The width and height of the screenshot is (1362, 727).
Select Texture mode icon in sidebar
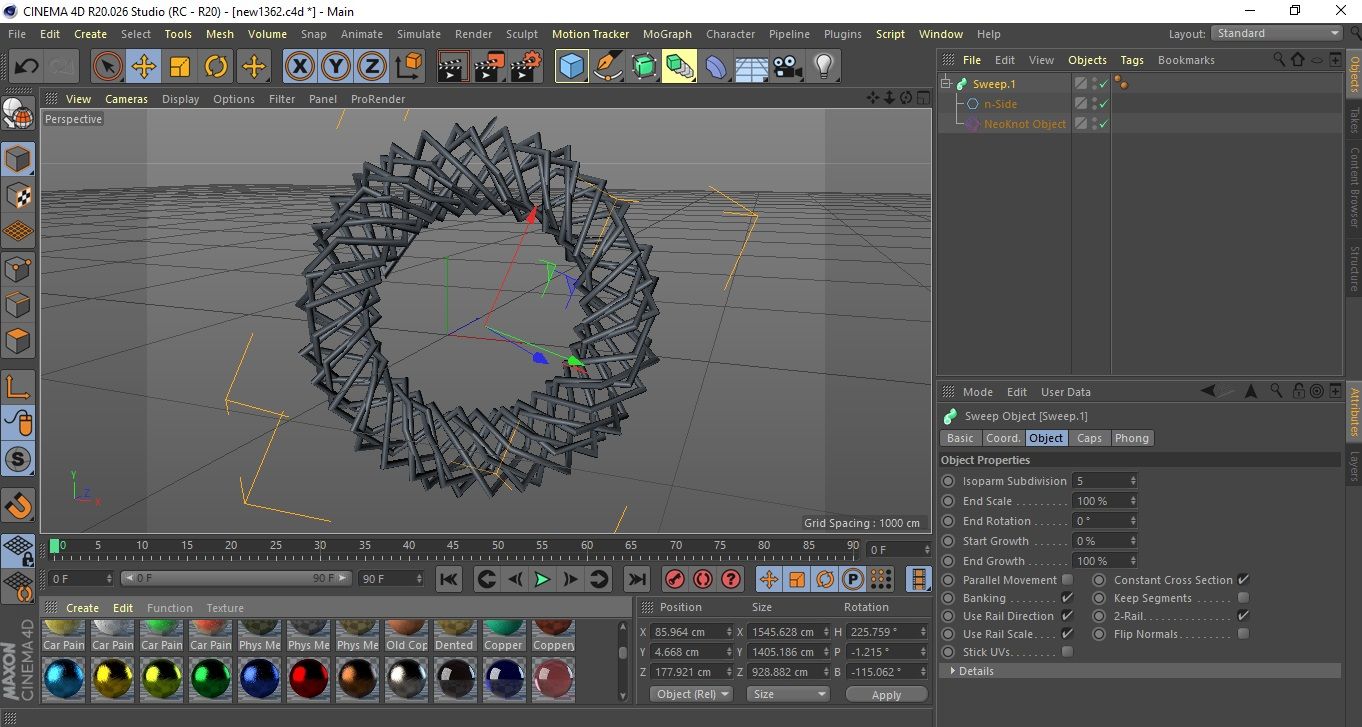coord(18,195)
